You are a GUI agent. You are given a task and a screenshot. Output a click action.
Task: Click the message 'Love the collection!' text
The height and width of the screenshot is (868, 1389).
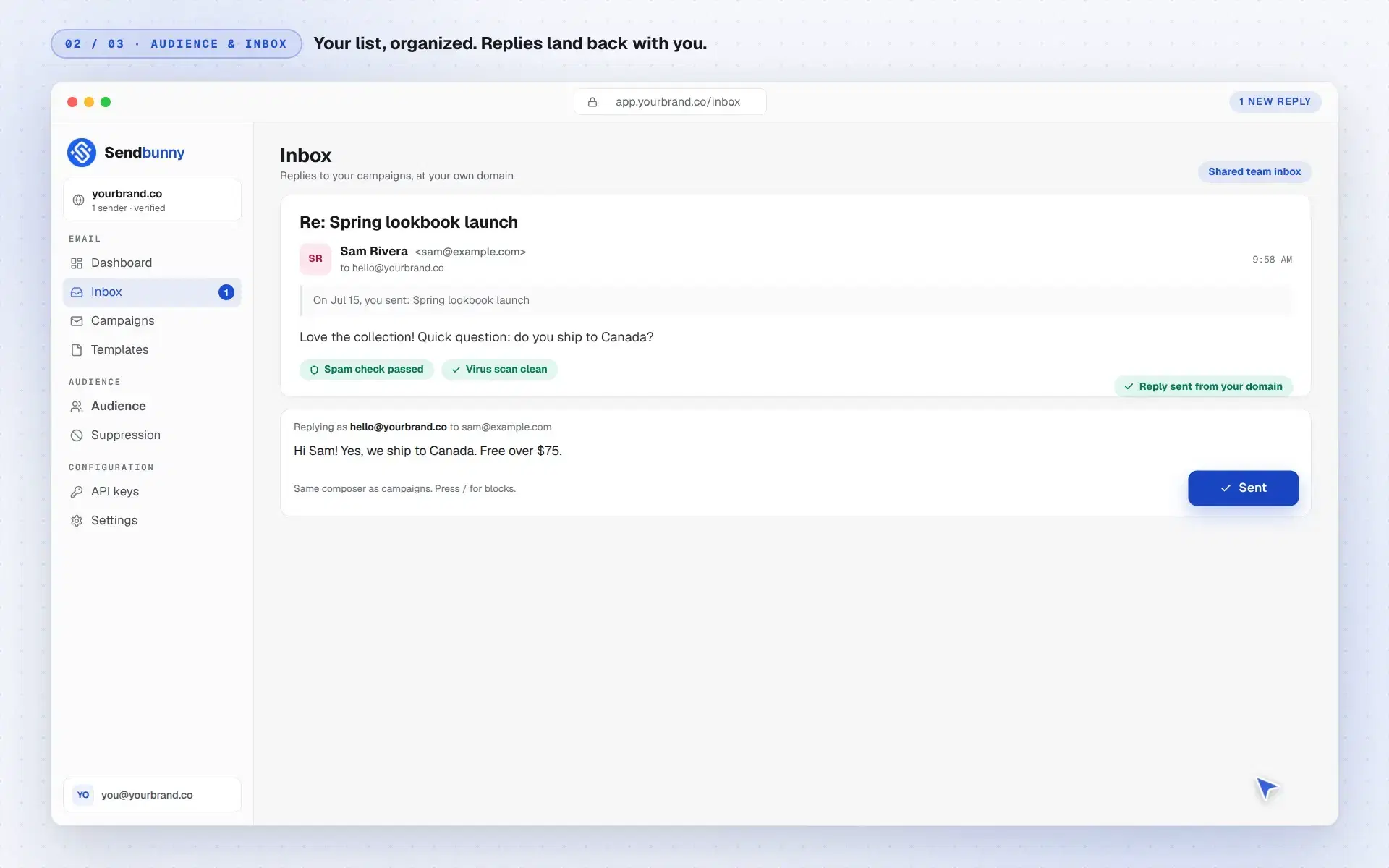[476, 337]
